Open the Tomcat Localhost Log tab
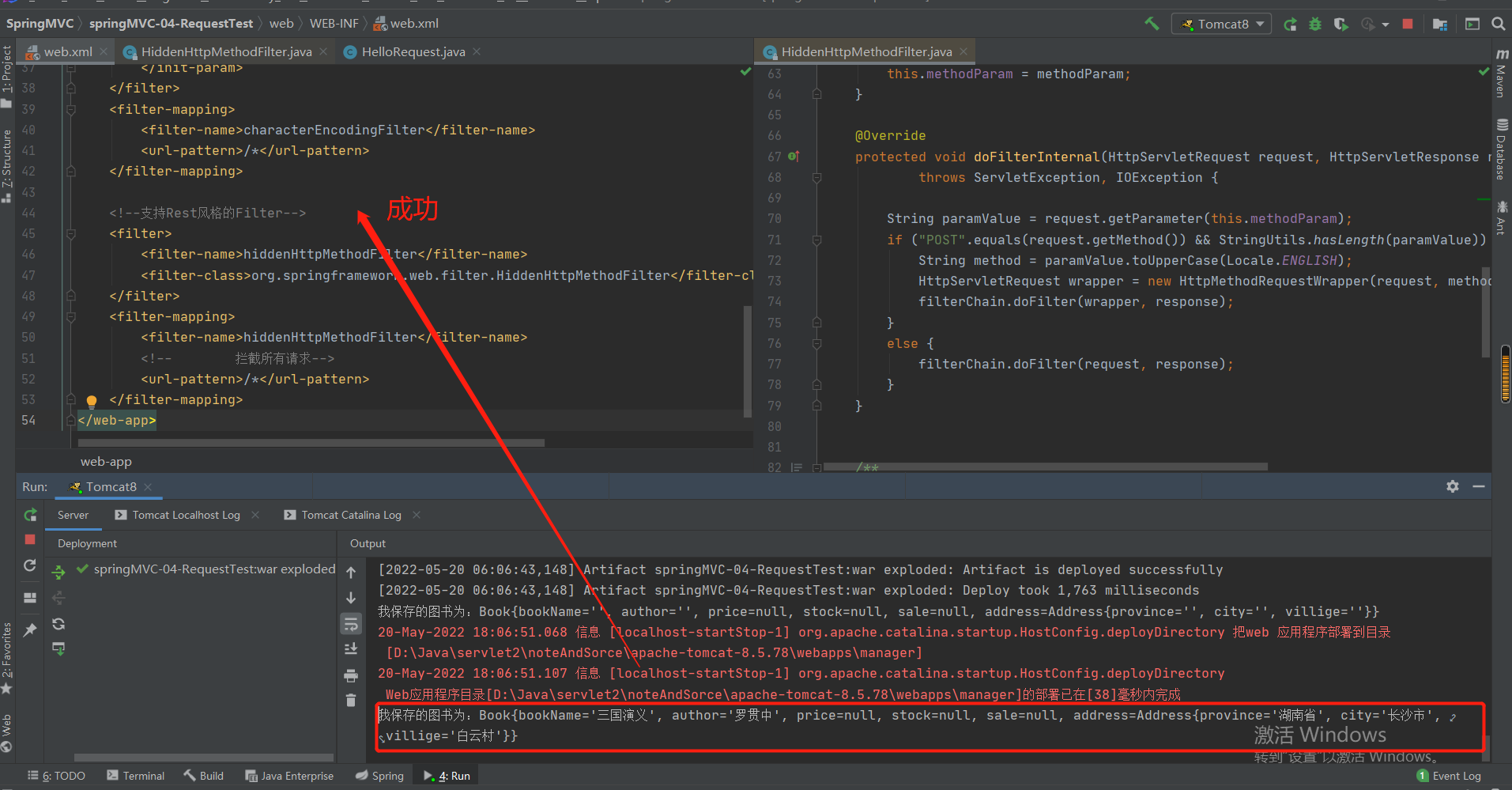The width and height of the screenshot is (1512, 790). [179, 515]
